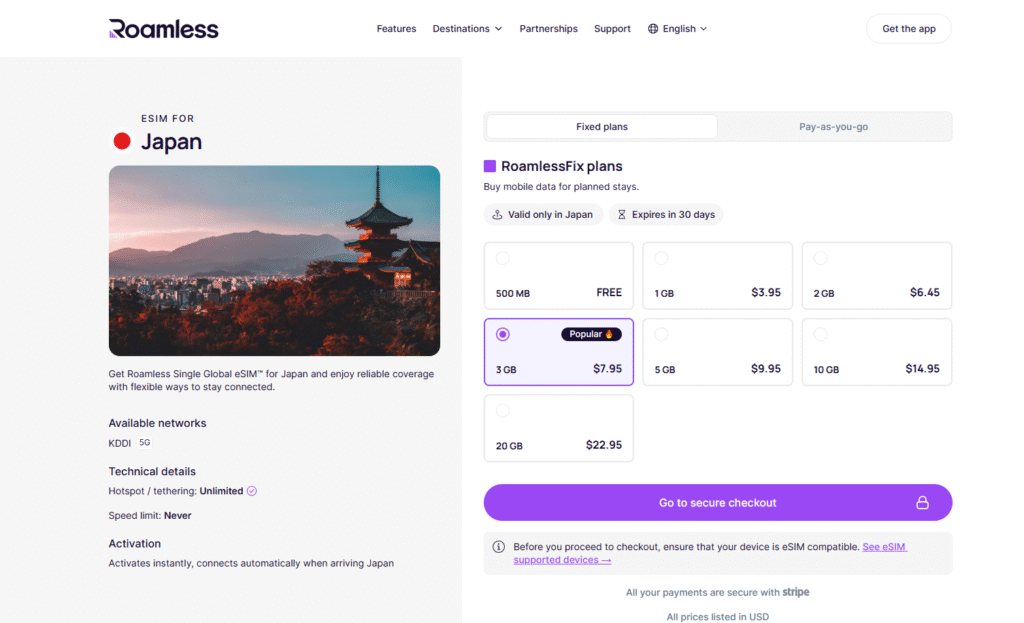Click the info icon beside eSIM notice
Viewport: 1024px width, 623px height.
pyautogui.click(x=498, y=547)
